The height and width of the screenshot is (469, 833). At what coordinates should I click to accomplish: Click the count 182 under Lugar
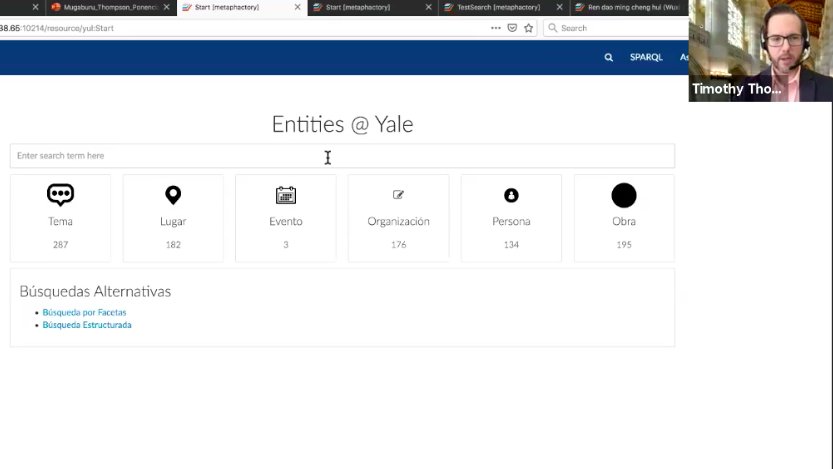pyautogui.click(x=173, y=245)
